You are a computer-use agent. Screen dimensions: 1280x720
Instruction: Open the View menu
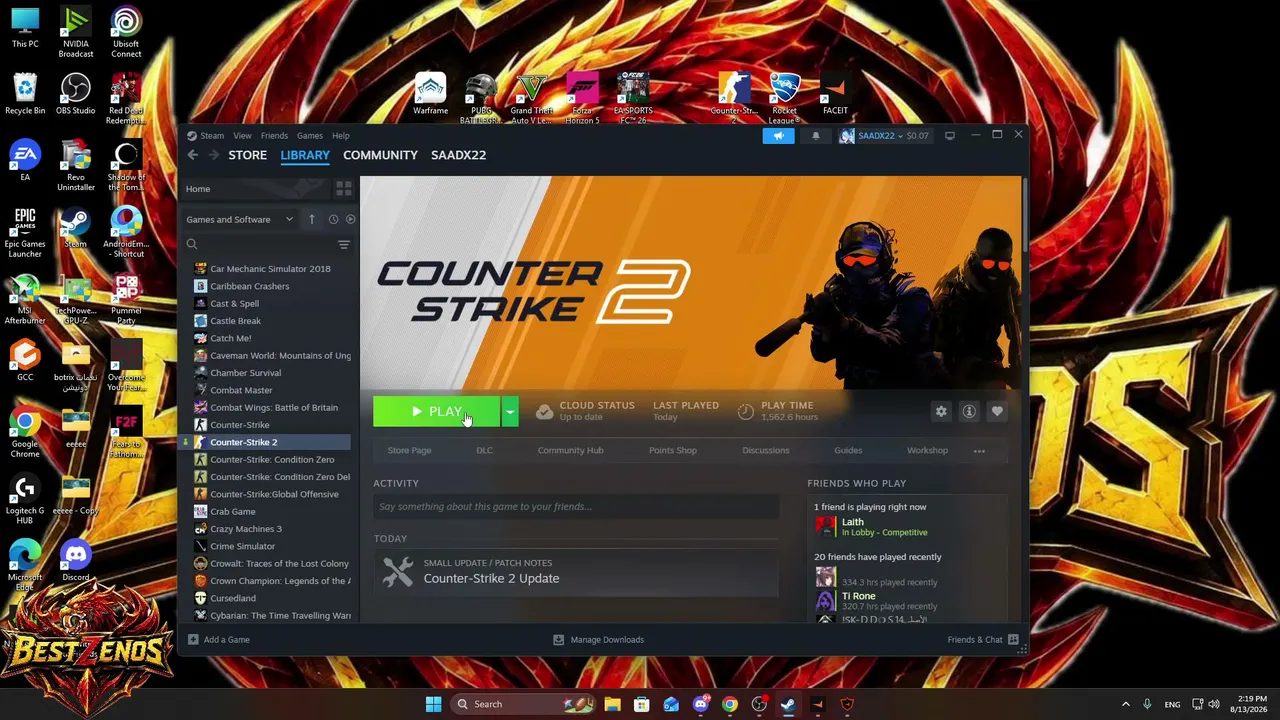pyautogui.click(x=242, y=136)
